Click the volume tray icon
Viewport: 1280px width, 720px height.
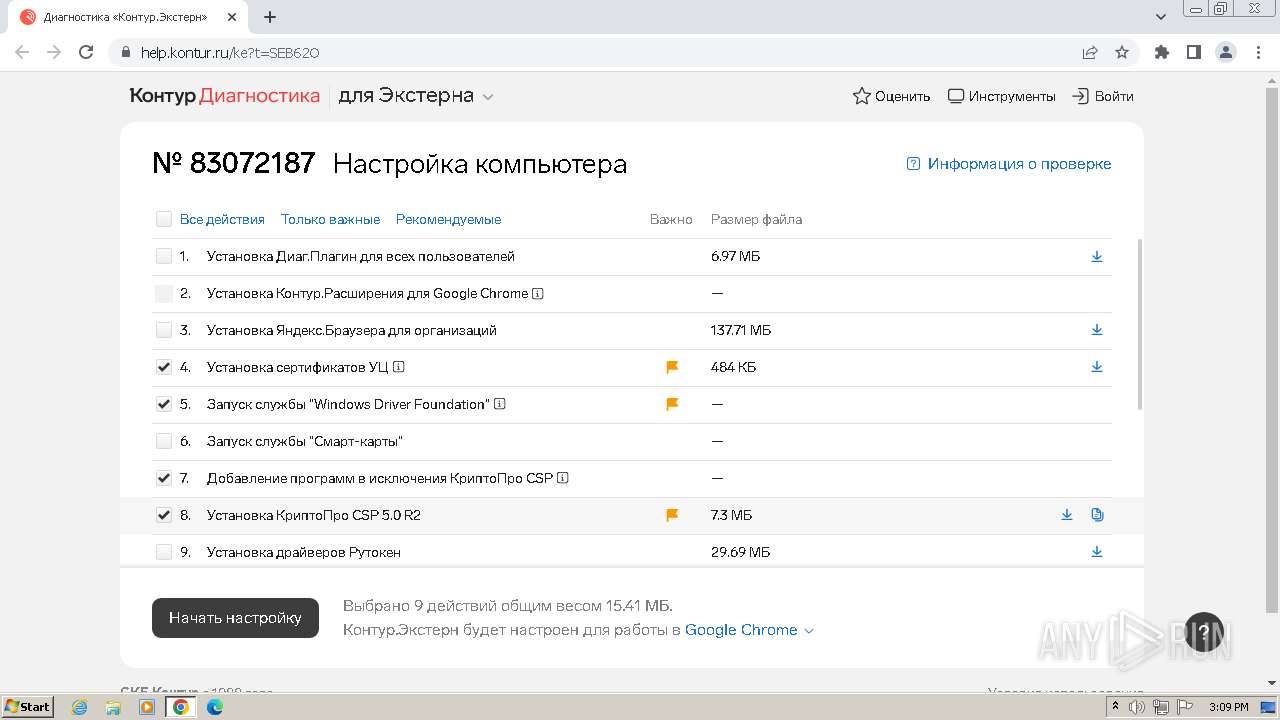(x=1137, y=707)
